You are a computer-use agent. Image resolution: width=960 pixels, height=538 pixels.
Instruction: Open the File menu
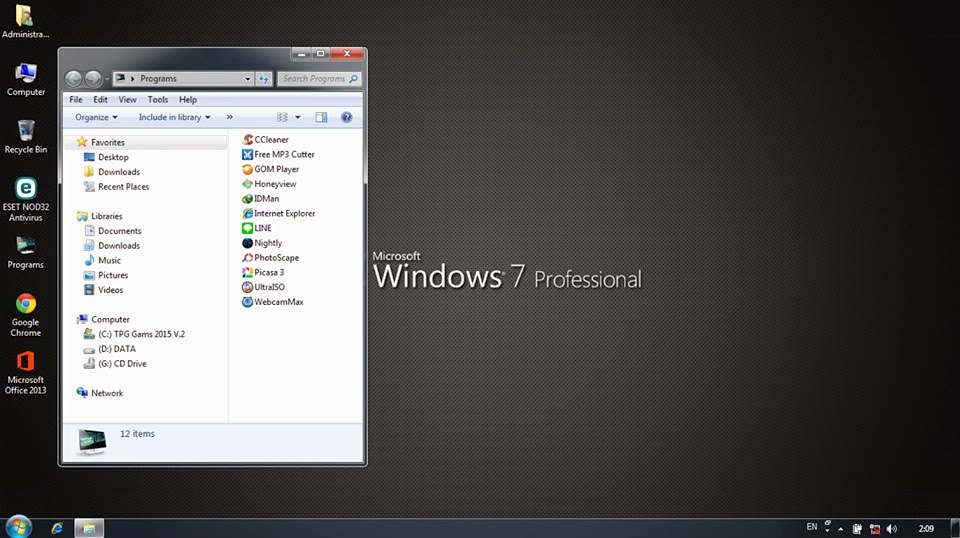[76, 99]
